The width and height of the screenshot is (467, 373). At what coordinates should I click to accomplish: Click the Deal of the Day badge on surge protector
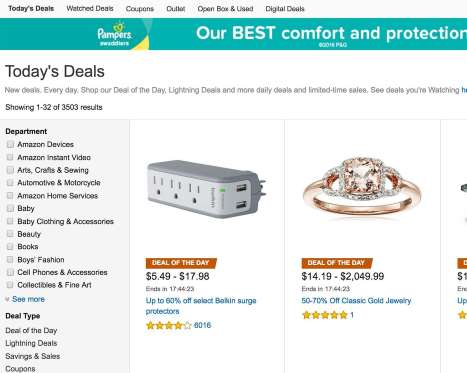181,263
